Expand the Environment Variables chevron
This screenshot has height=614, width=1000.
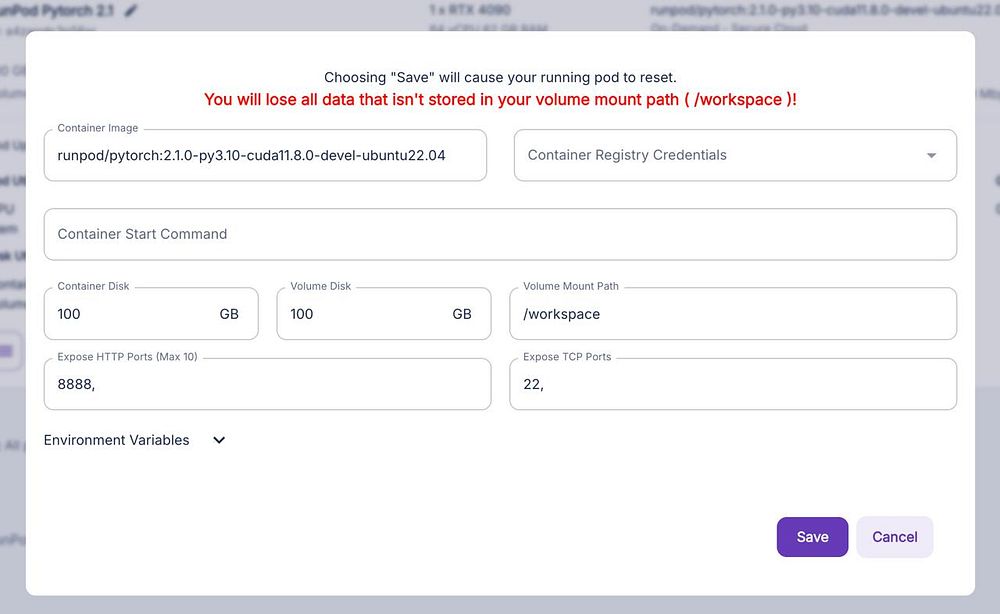(219, 440)
